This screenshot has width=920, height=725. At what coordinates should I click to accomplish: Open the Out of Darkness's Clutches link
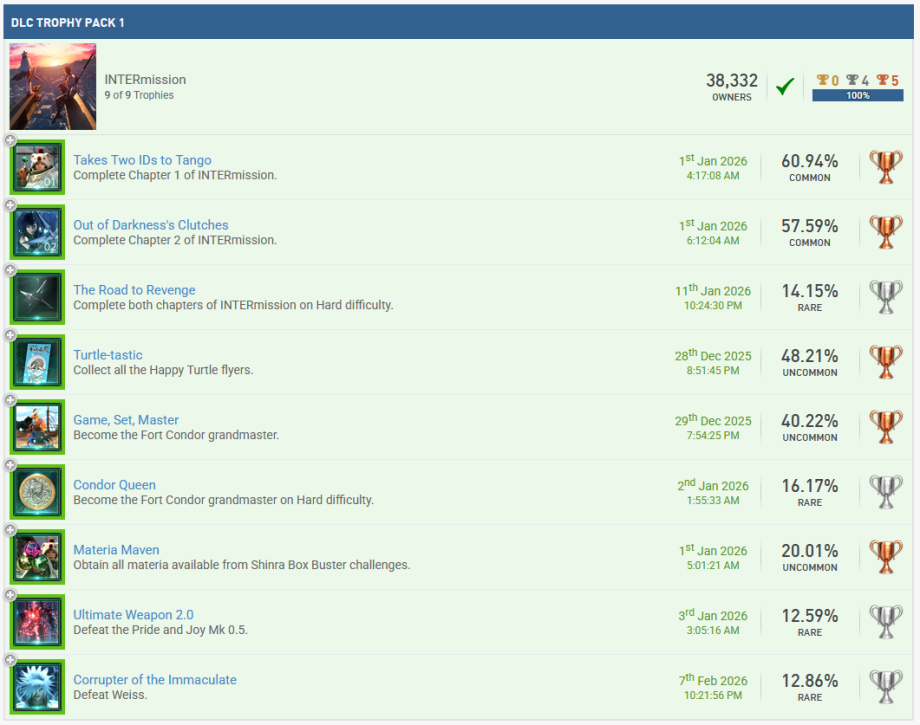[150, 225]
